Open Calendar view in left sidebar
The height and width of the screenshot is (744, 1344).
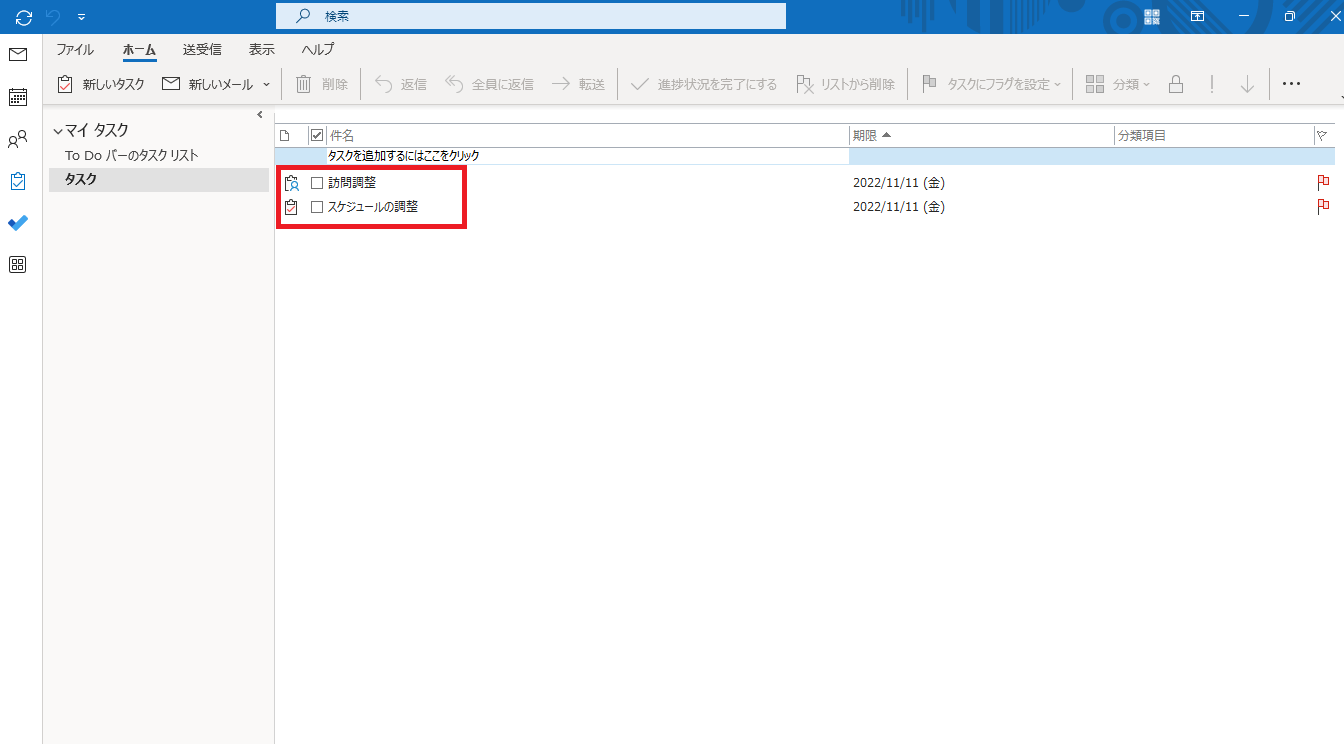pos(18,97)
